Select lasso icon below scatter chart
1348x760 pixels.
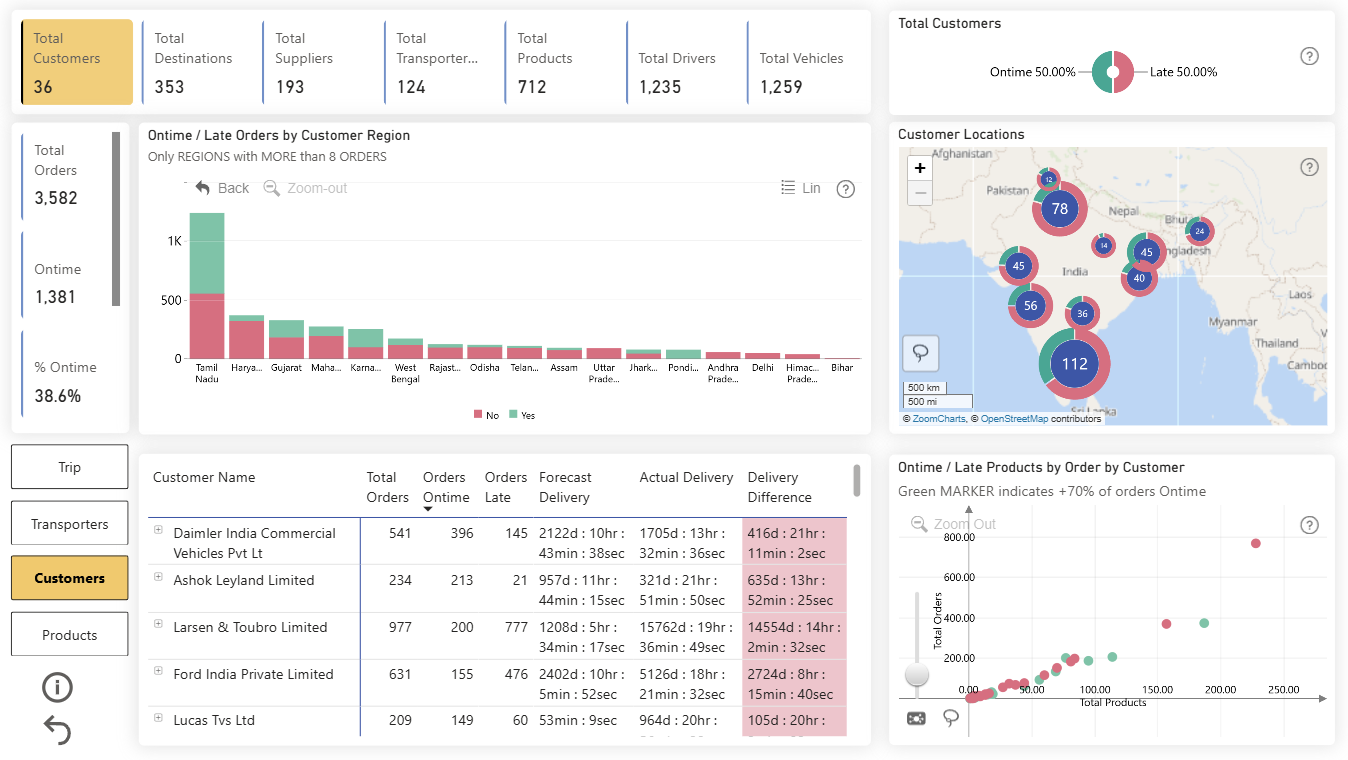(951, 718)
